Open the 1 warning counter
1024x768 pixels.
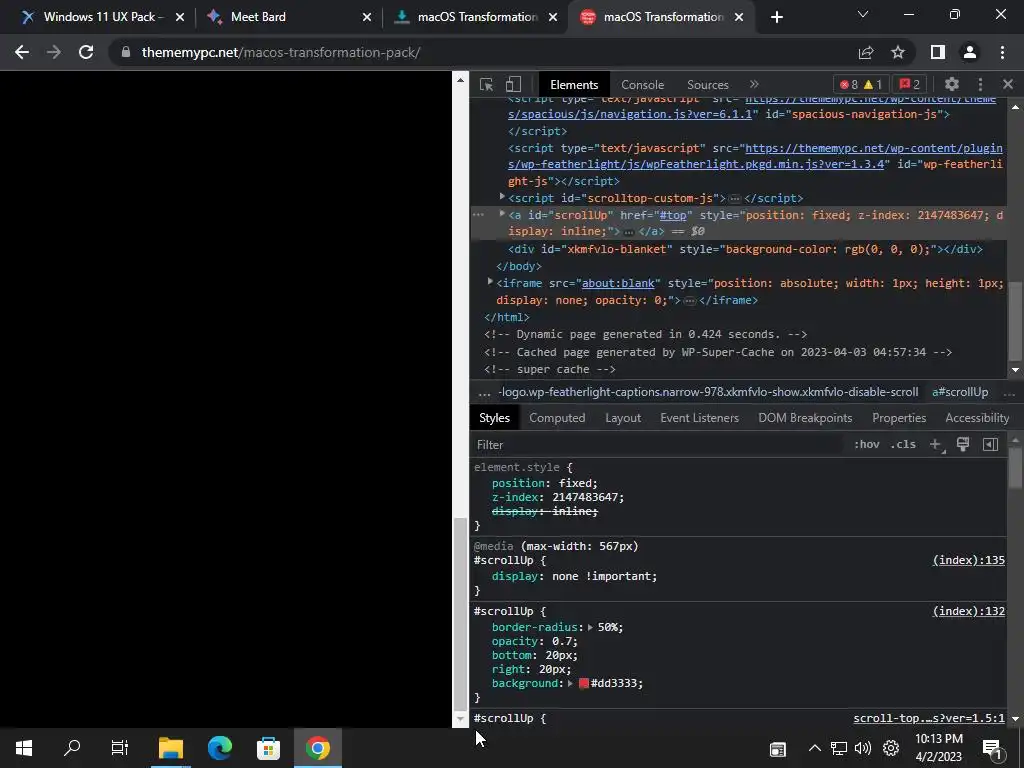[x=873, y=84]
